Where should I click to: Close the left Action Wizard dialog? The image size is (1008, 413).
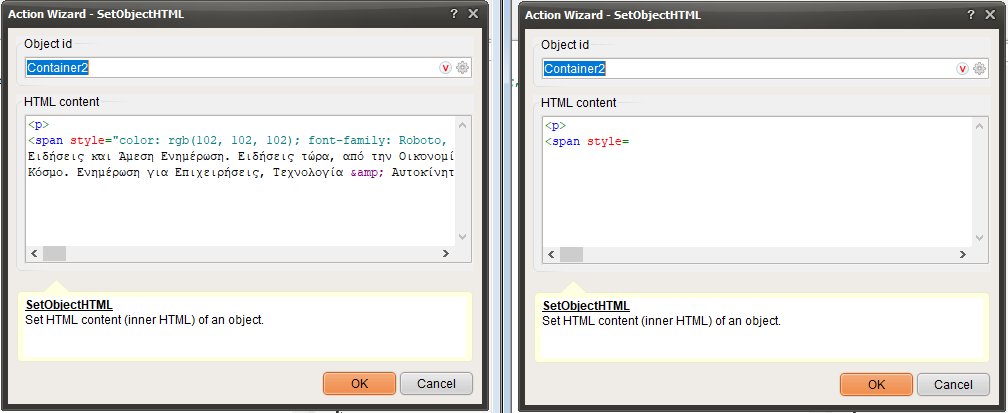pyautogui.click(x=473, y=14)
